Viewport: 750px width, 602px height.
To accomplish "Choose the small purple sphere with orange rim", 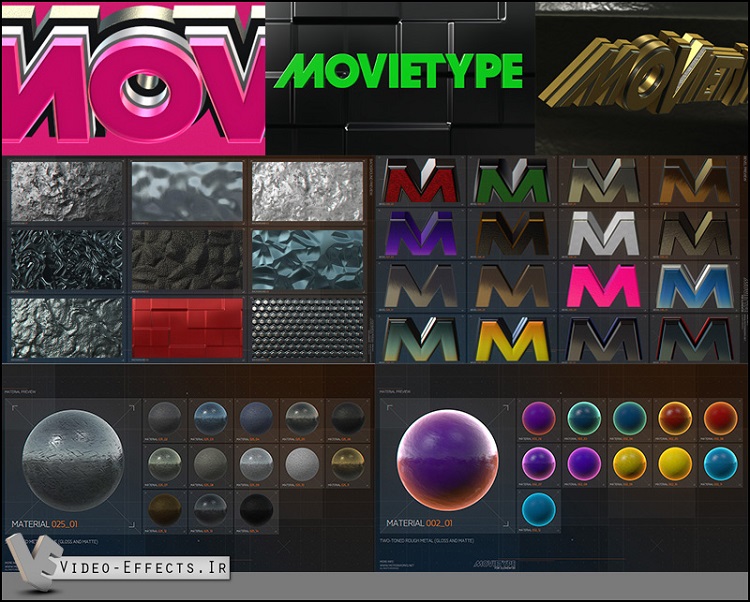I will tap(539, 418).
